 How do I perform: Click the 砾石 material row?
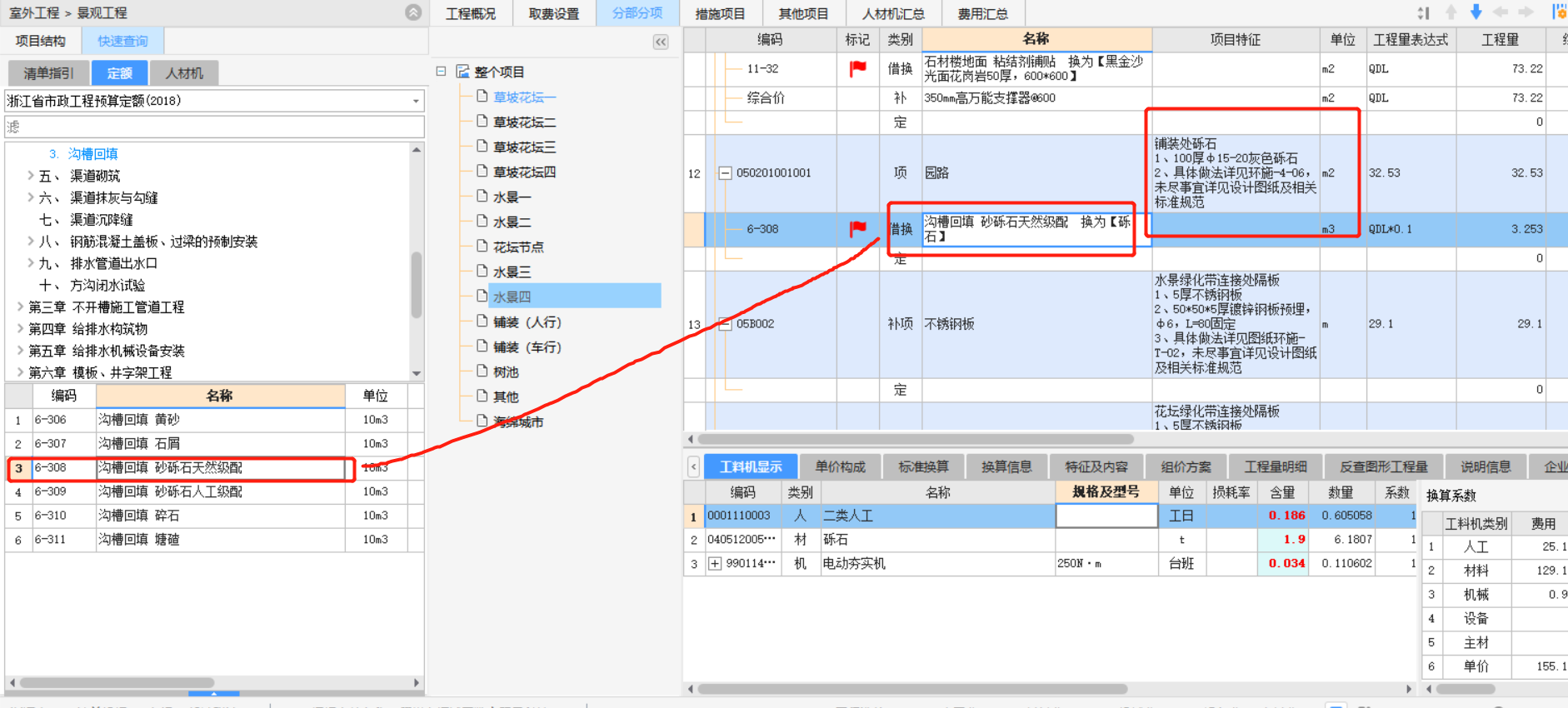tap(1050, 540)
